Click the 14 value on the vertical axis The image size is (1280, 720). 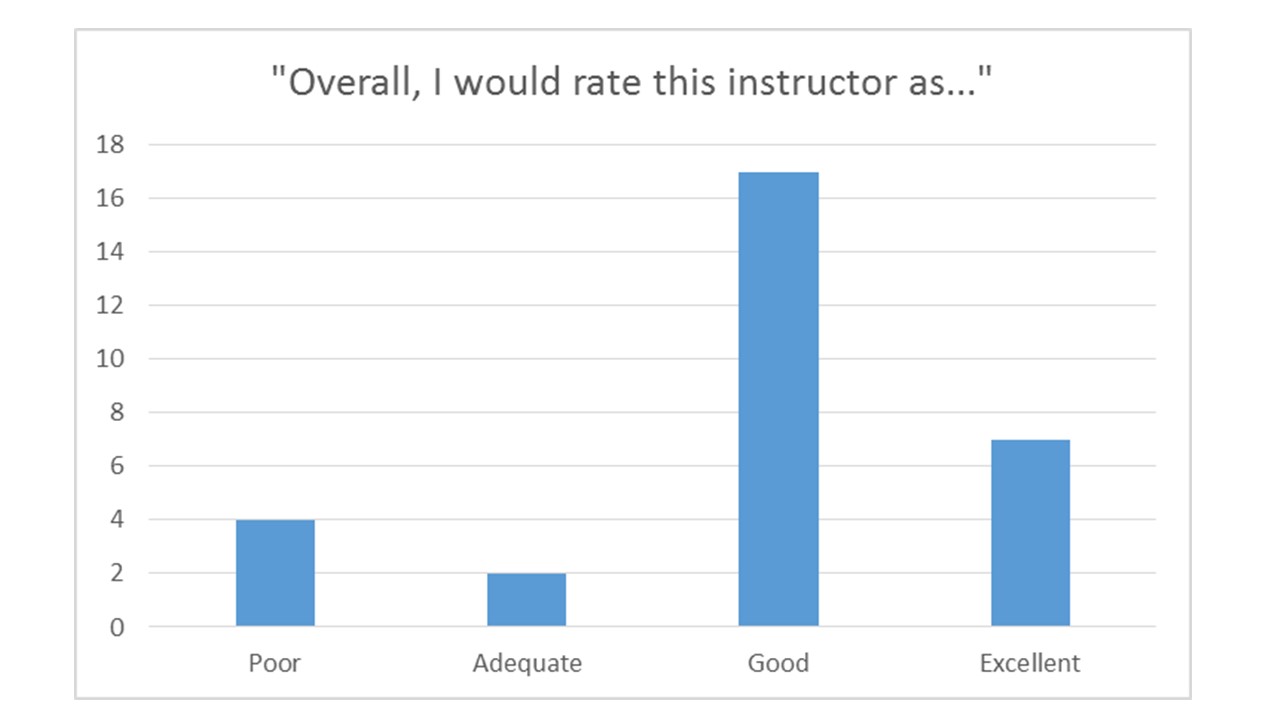click(x=113, y=252)
